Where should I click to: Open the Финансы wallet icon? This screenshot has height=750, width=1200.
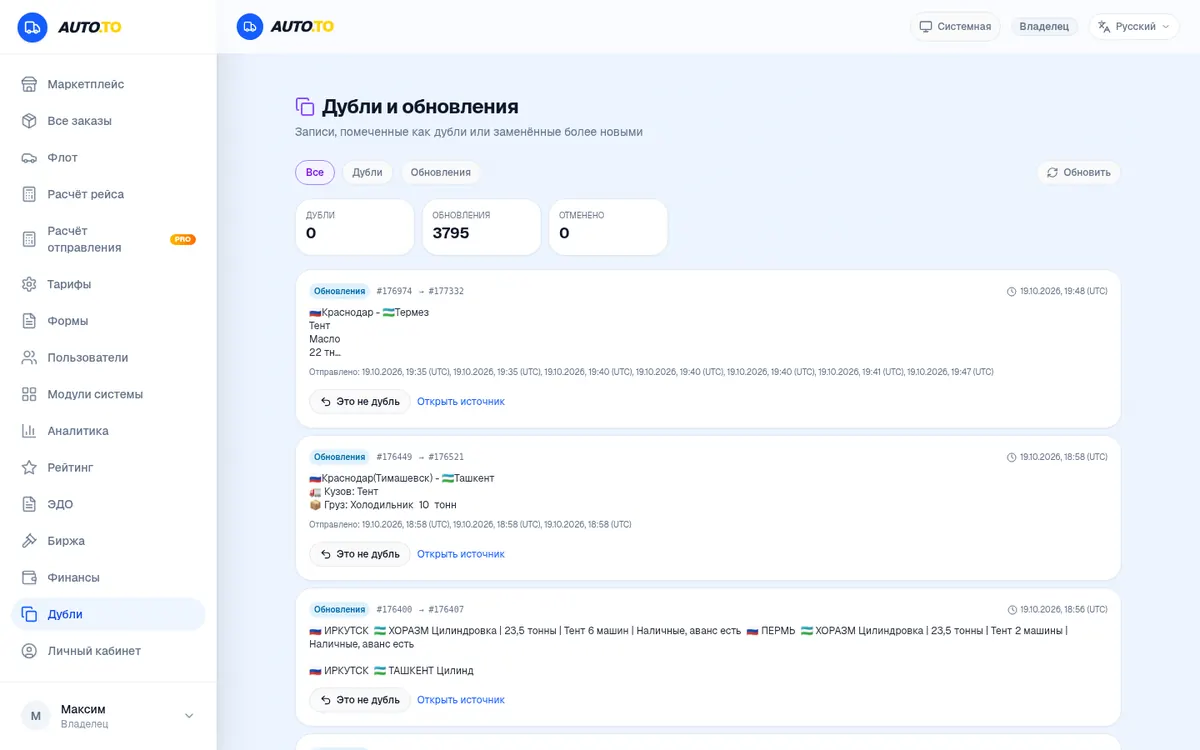pos(29,577)
